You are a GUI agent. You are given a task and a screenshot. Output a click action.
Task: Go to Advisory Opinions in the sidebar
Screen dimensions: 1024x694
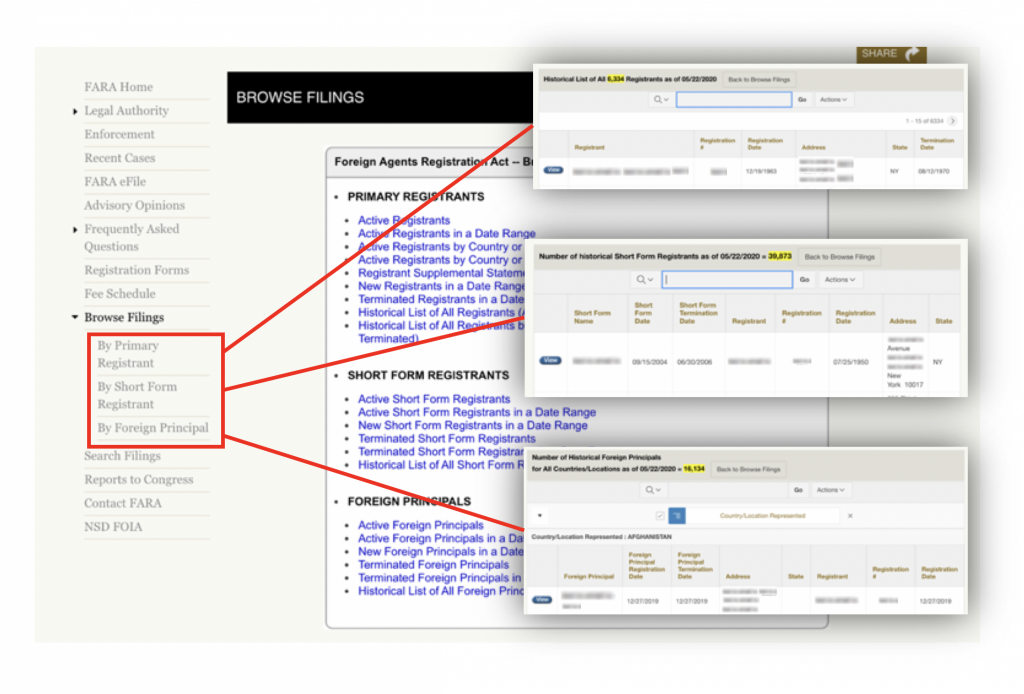[x=135, y=206]
